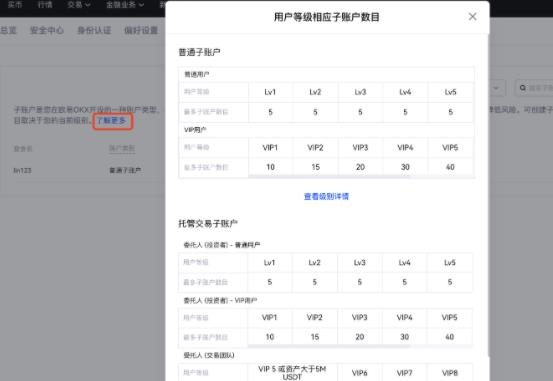Select the ln123 sub-account login name
The image size is (553, 381).
tap(22, 171)
